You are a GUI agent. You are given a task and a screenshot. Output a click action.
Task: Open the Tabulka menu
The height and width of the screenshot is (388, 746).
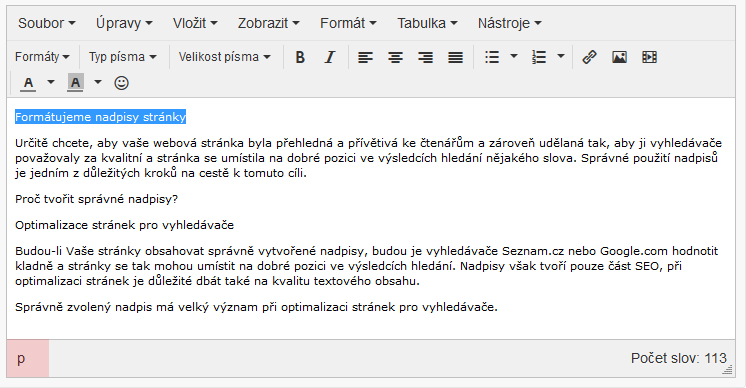click(x=427, y=23)
